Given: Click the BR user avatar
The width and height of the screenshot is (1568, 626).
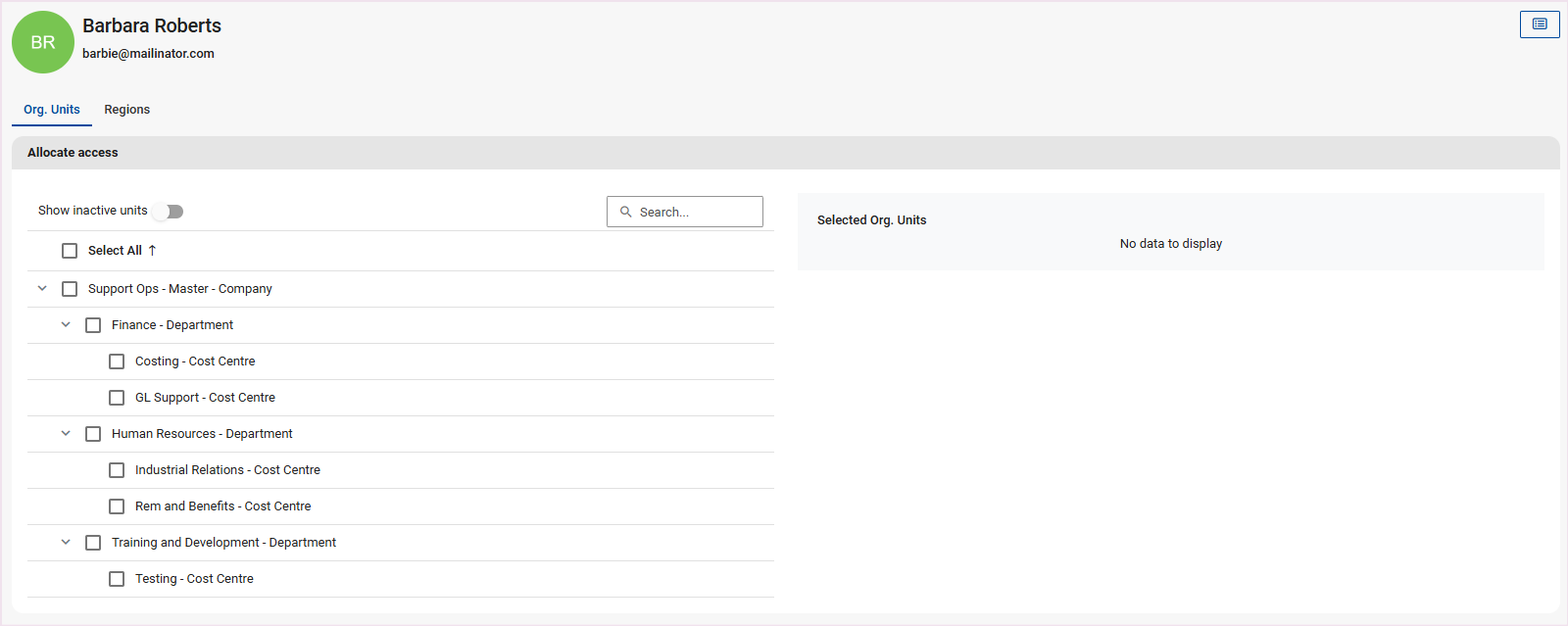Looking at the screenshot, I should pos(43,42).
